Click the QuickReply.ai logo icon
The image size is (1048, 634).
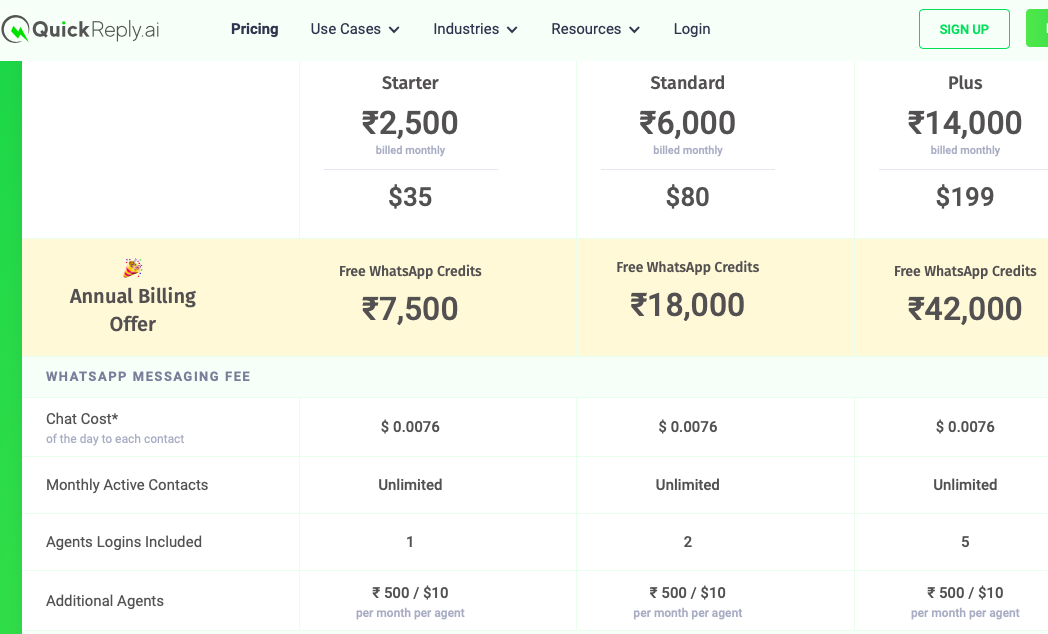point(15,29)
